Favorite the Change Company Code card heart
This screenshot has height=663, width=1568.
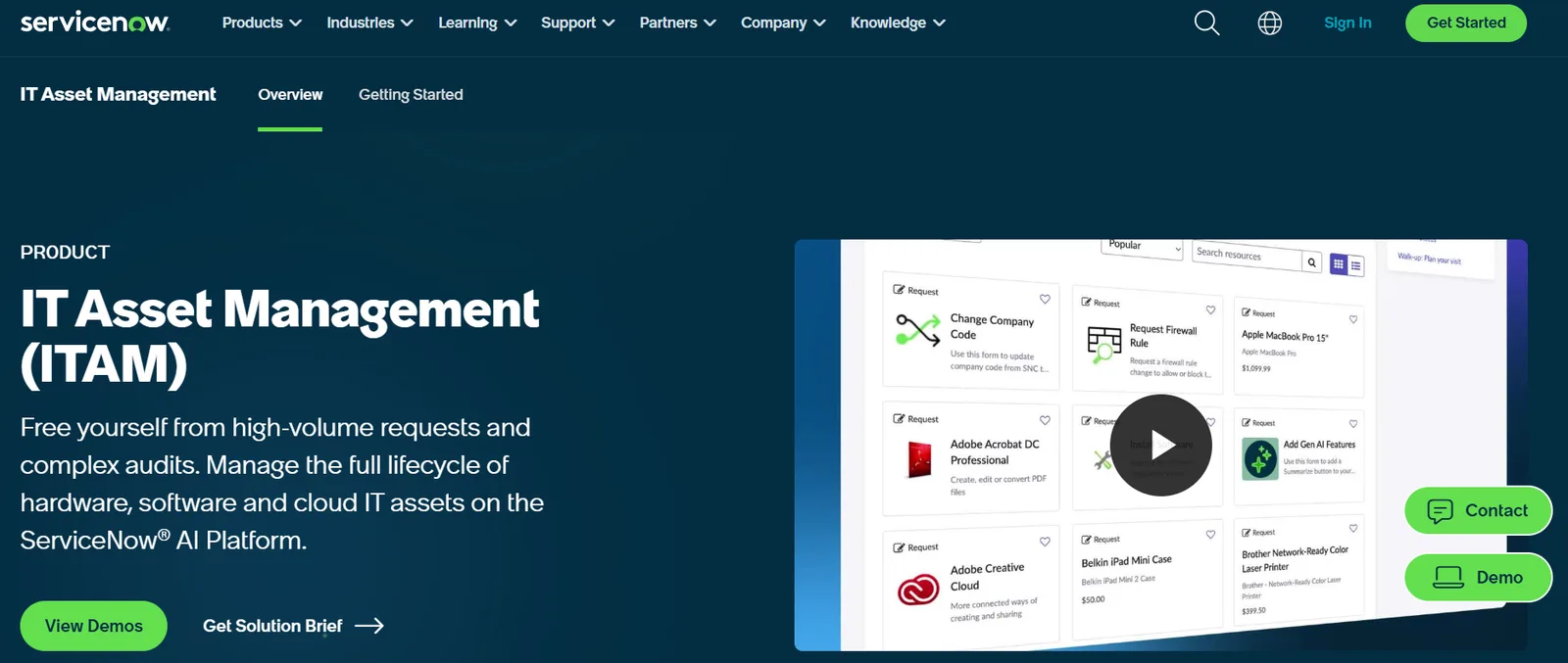[1045, 299]
